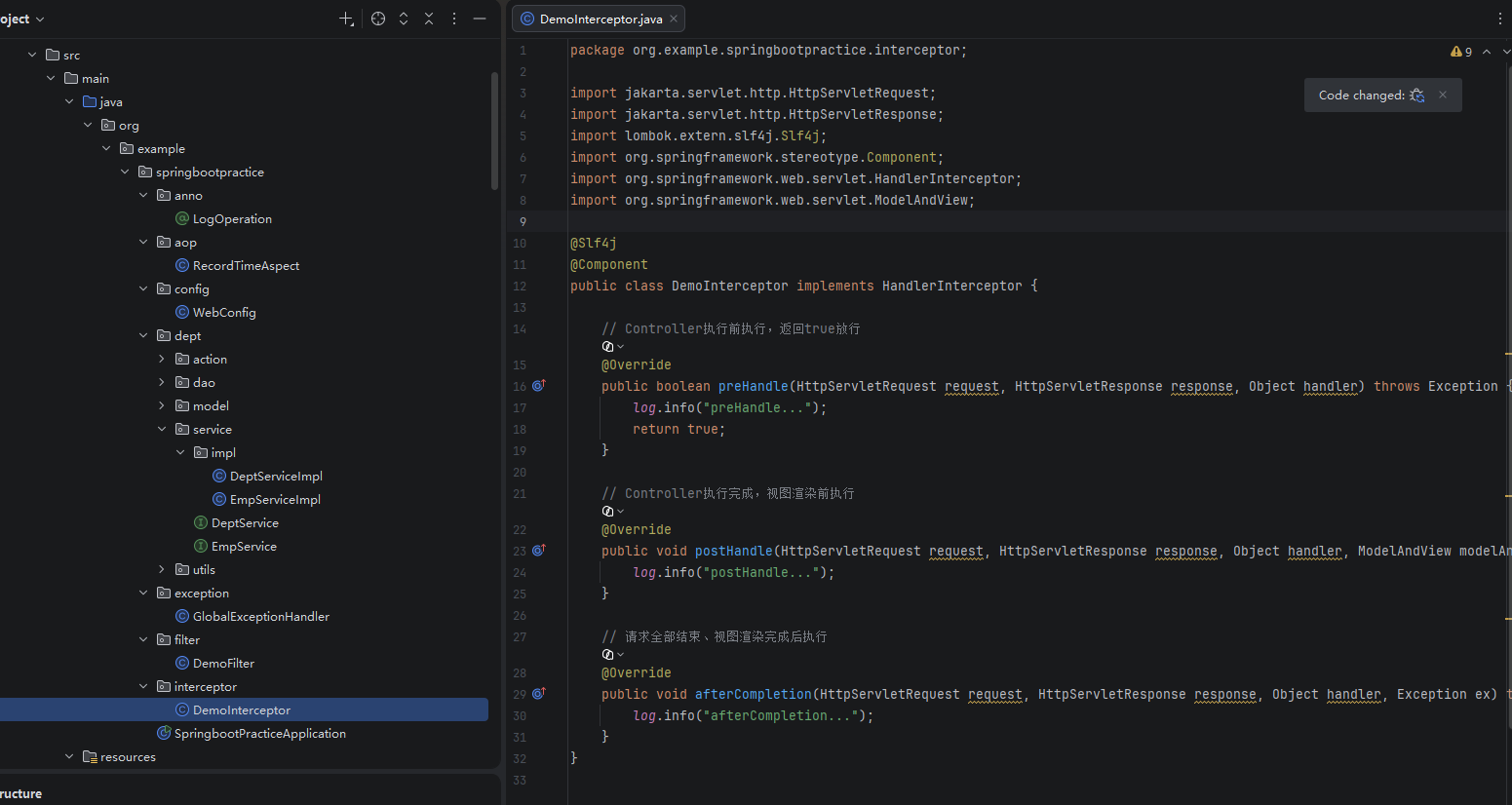The width and height of the screenshot is (1512, 805).
Task: Select opened file locate target icon
Action: (378, 19)
